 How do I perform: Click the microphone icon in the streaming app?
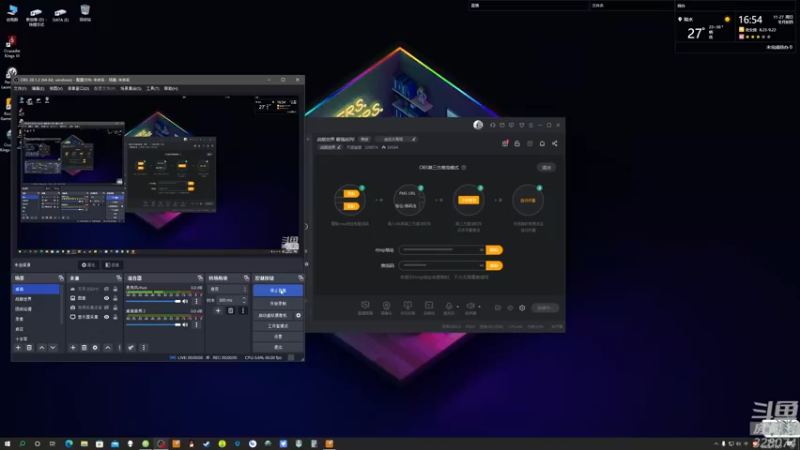[x=449, y=306]
